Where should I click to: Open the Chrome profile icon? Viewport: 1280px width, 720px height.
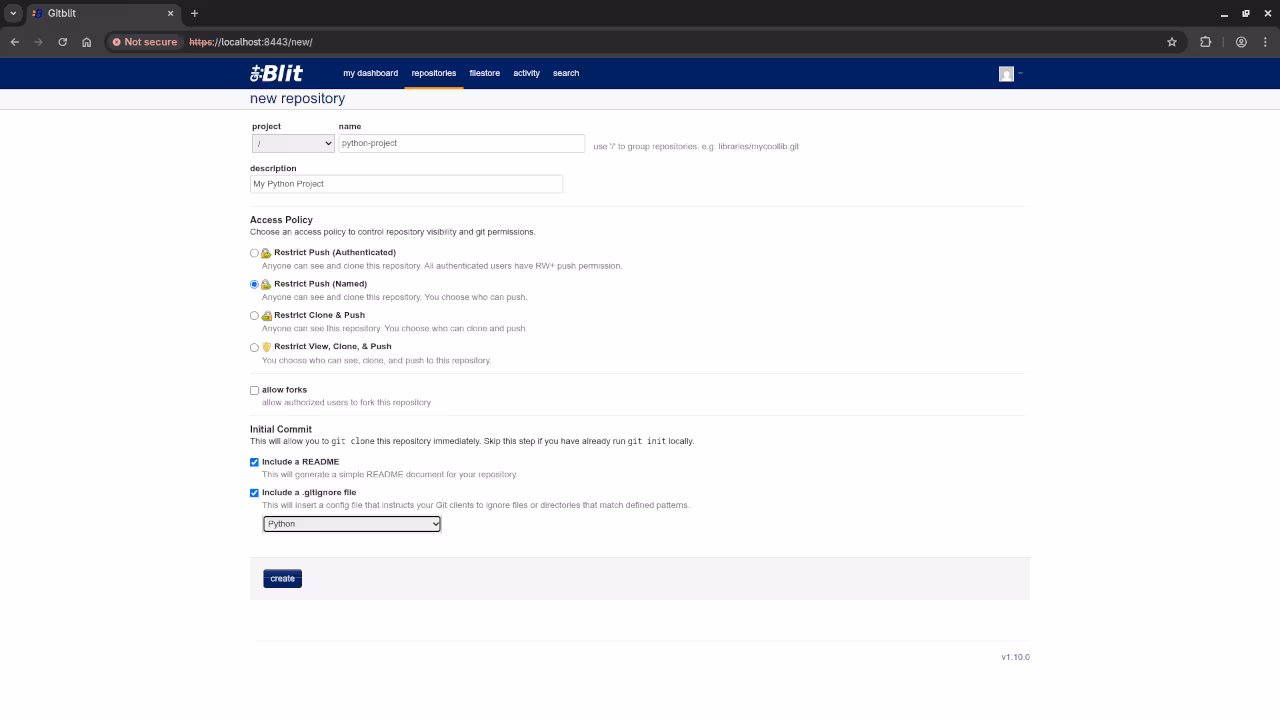tap(1241, 42)
